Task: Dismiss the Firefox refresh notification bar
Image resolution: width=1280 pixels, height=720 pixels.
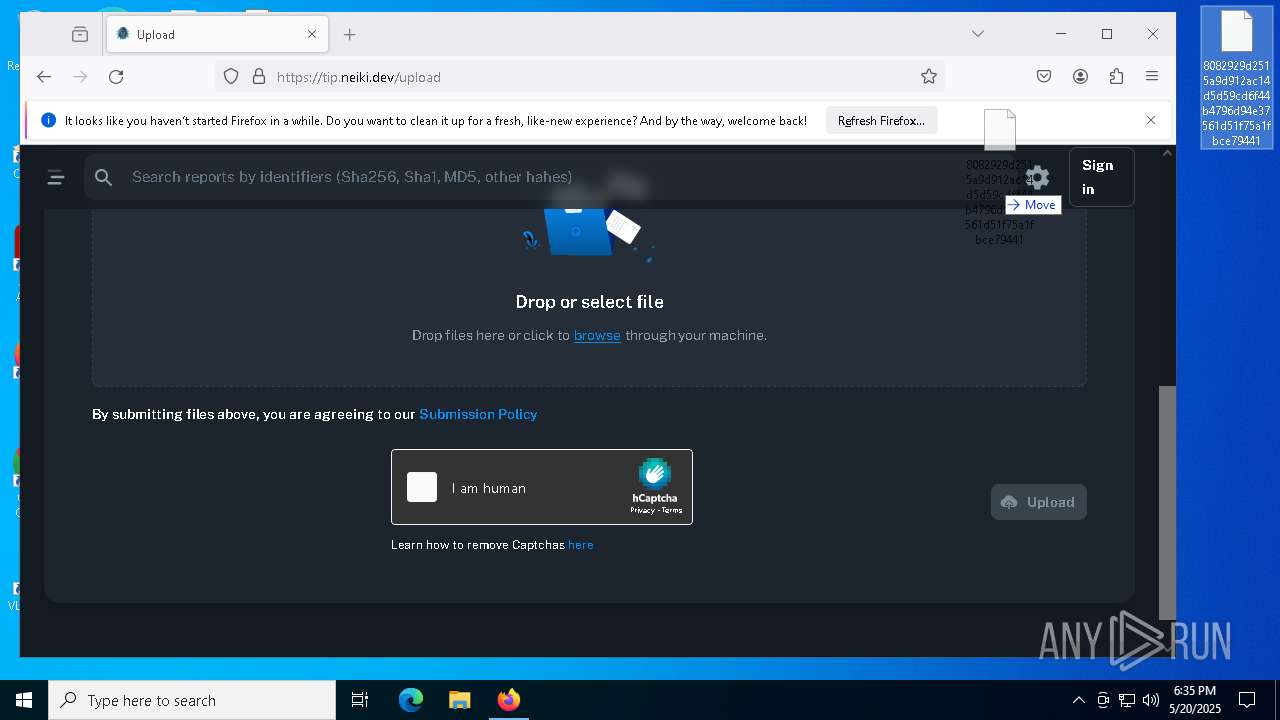Action: pos(1151,120)
